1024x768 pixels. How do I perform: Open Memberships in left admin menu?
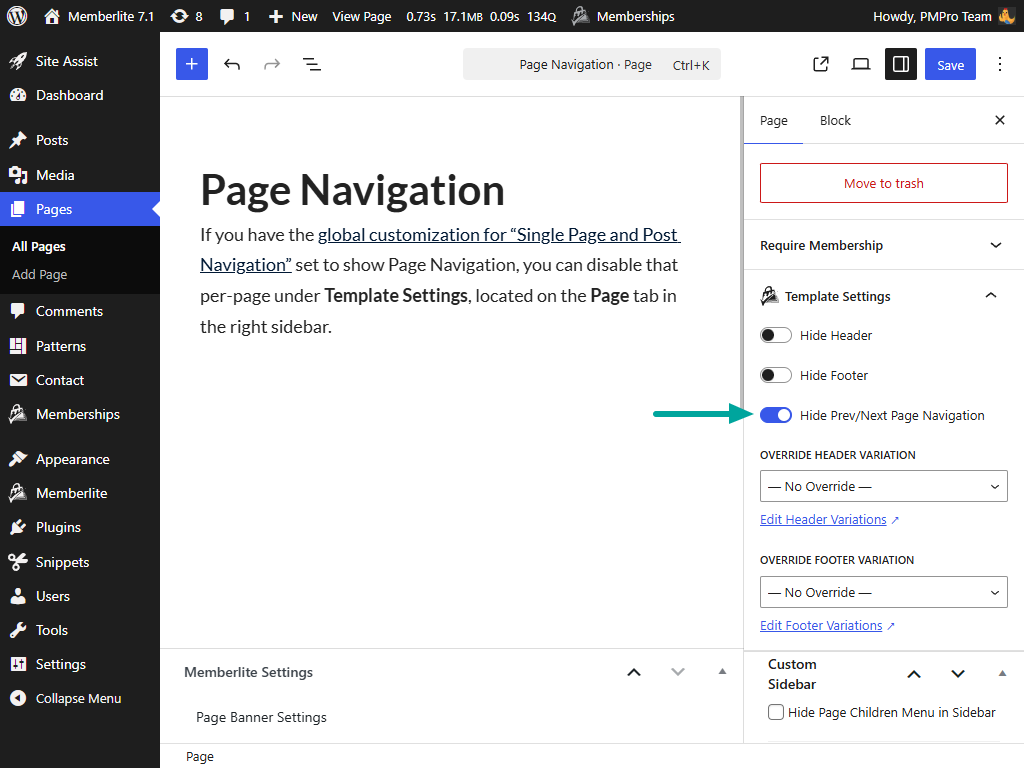point(80,414)
